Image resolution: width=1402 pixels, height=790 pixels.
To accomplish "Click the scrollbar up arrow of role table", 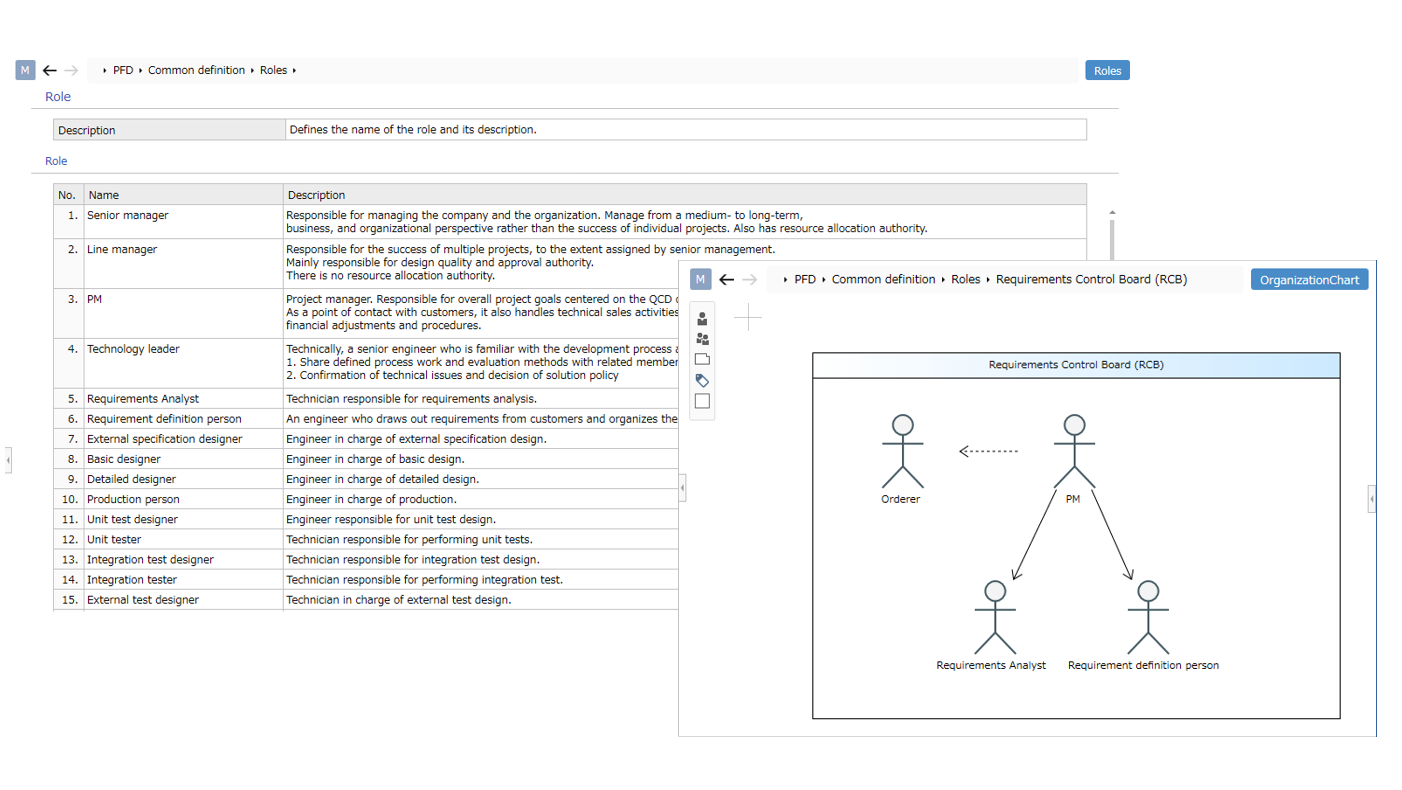I will pos(1112,212).
